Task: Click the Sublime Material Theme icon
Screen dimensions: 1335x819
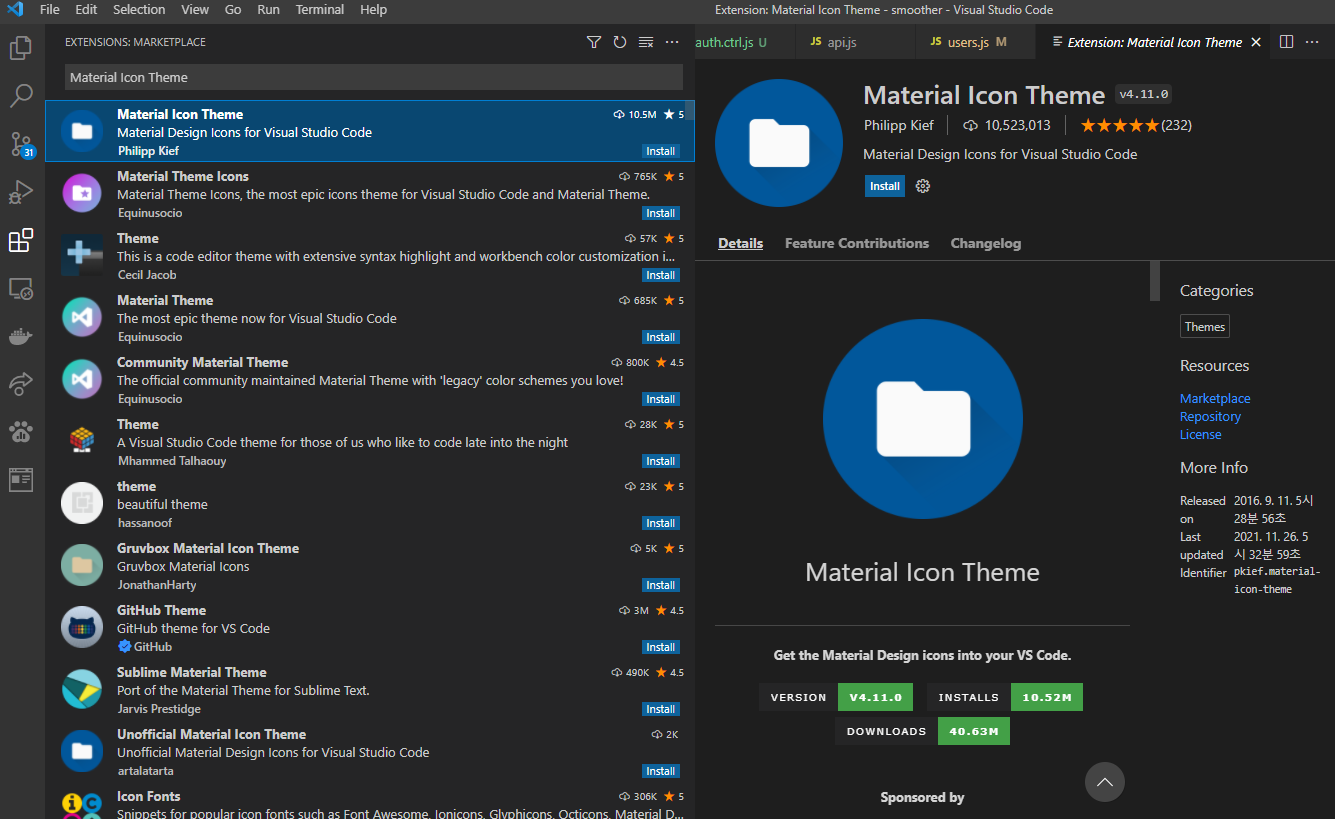Action: (x=82, y=689)
